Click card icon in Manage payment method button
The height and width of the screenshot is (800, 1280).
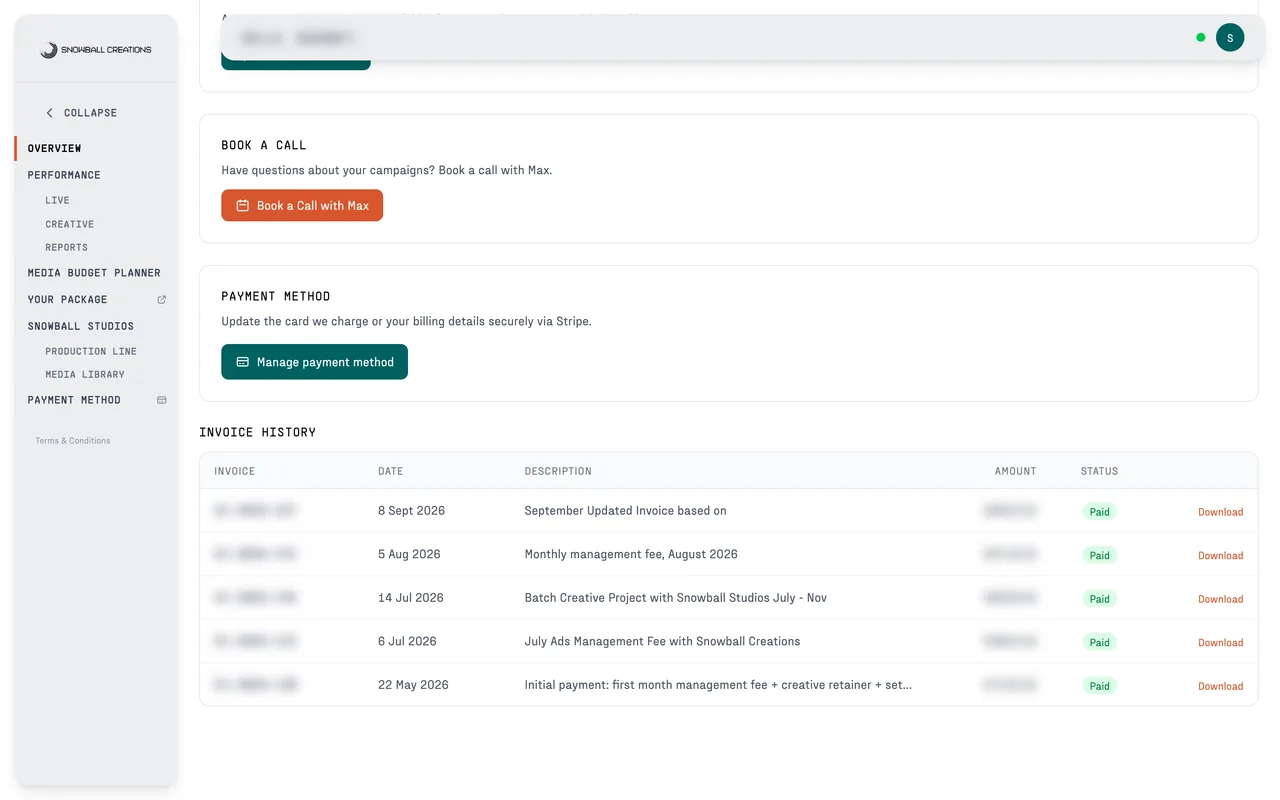(x=242, y=362)
